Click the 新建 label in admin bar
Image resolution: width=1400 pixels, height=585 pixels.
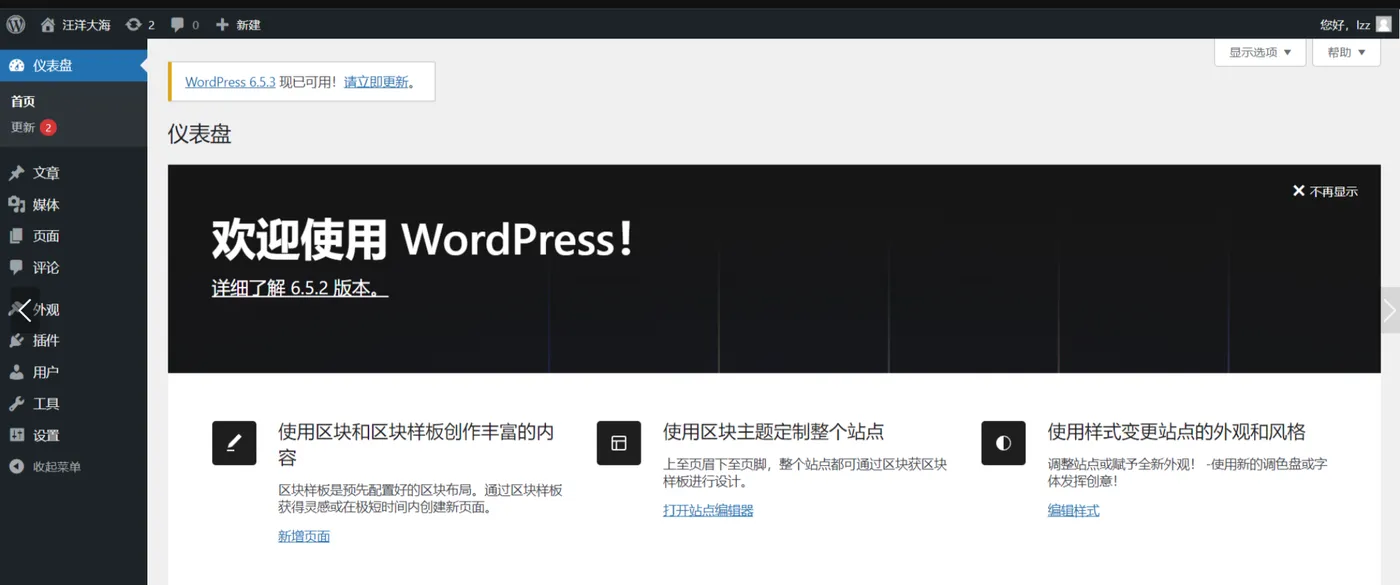(x=248, y=25)
